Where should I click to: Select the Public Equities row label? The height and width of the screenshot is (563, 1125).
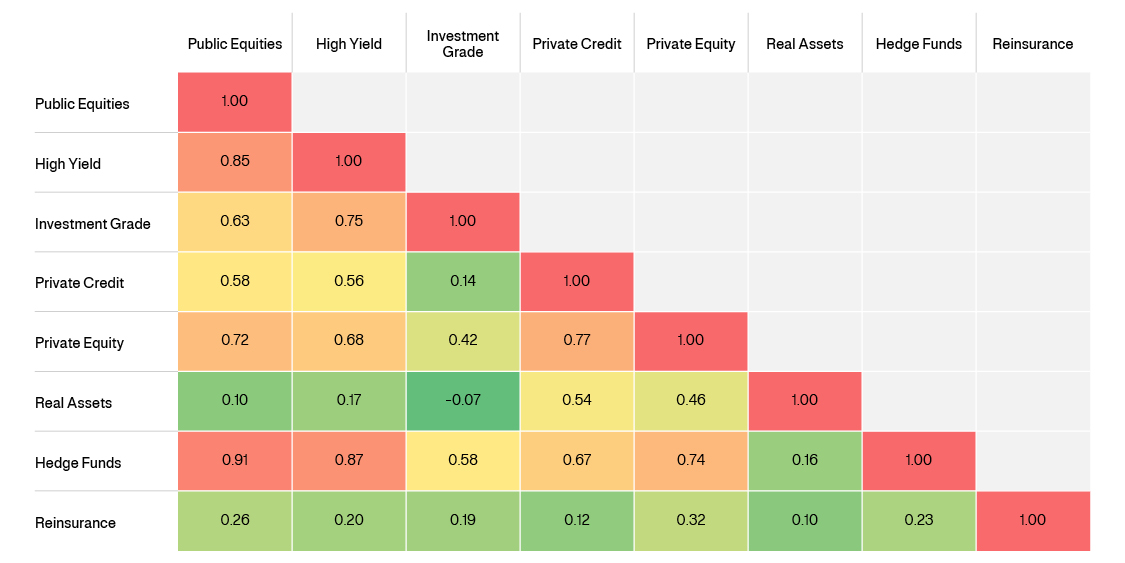[82, 104]
